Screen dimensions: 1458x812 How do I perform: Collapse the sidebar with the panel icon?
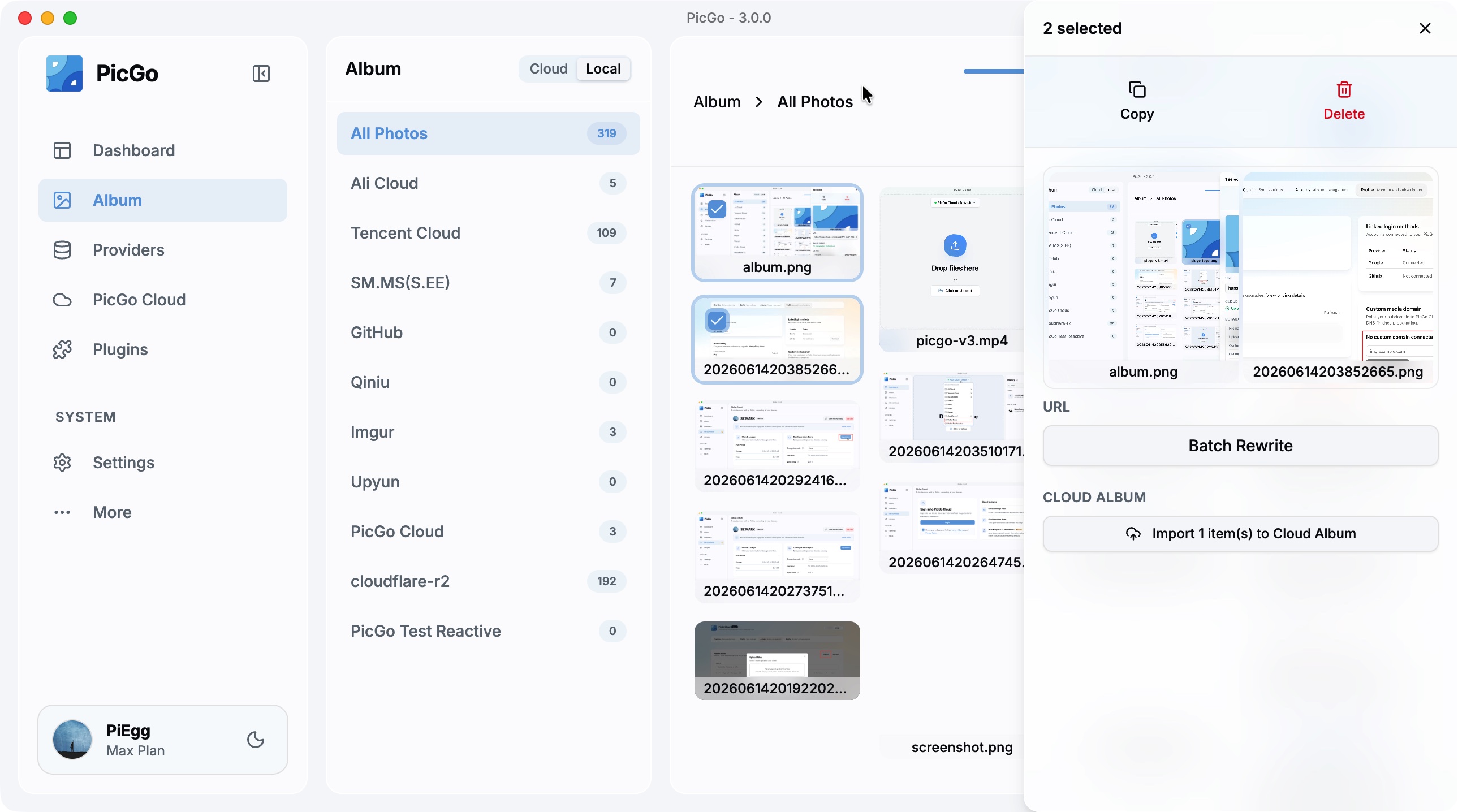click(x=261, y=74)
